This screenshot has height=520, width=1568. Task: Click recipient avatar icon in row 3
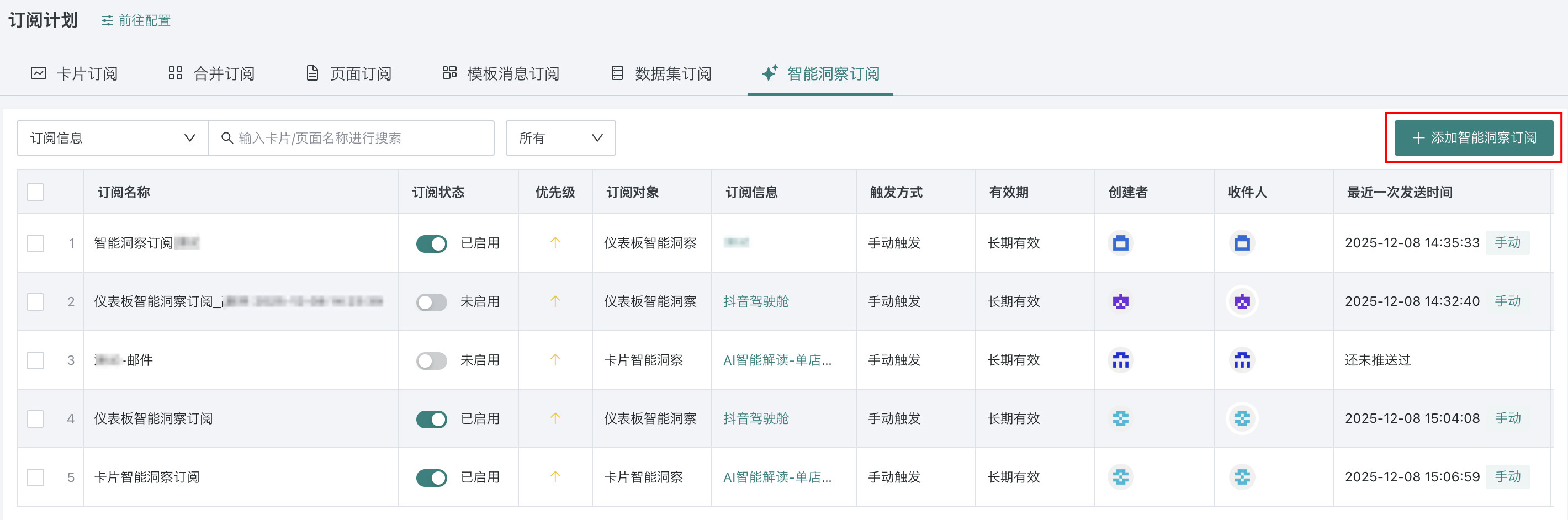pos(1242,360)
